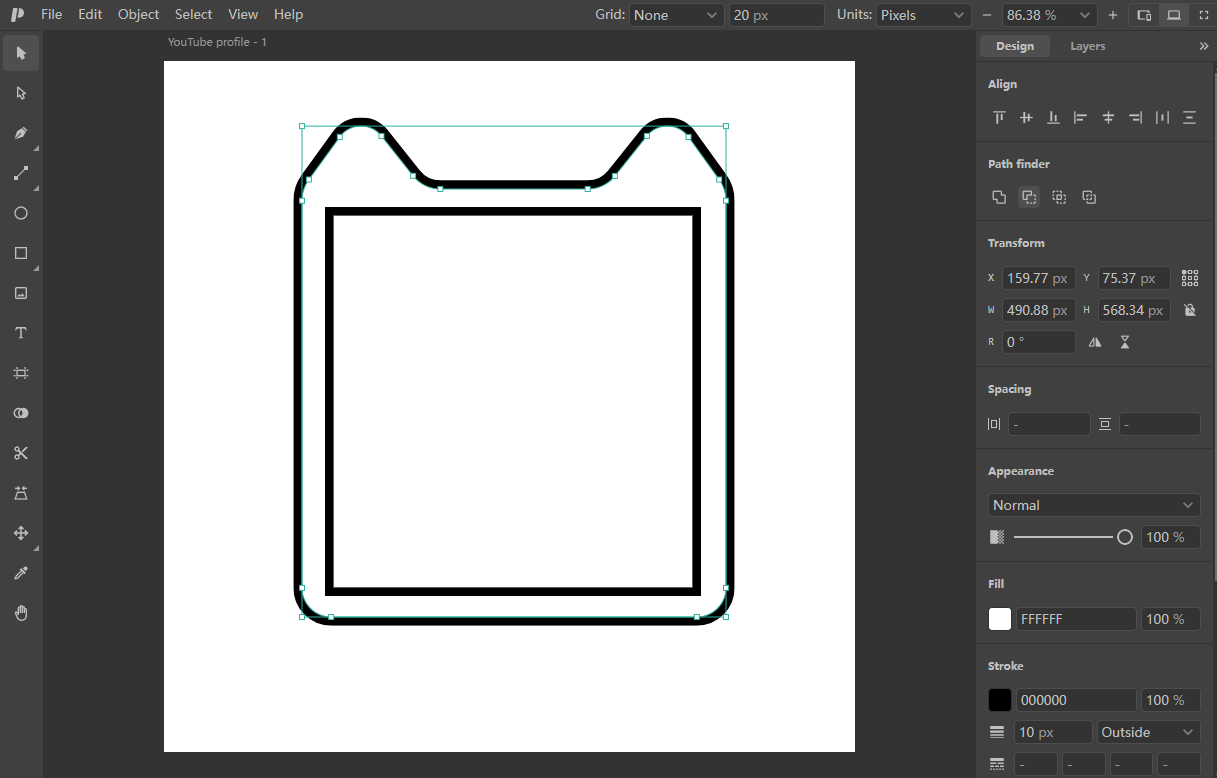This screenshot has width=1217, height=778.
Task: Pick the Scissors cut tool
Action: 21,453
